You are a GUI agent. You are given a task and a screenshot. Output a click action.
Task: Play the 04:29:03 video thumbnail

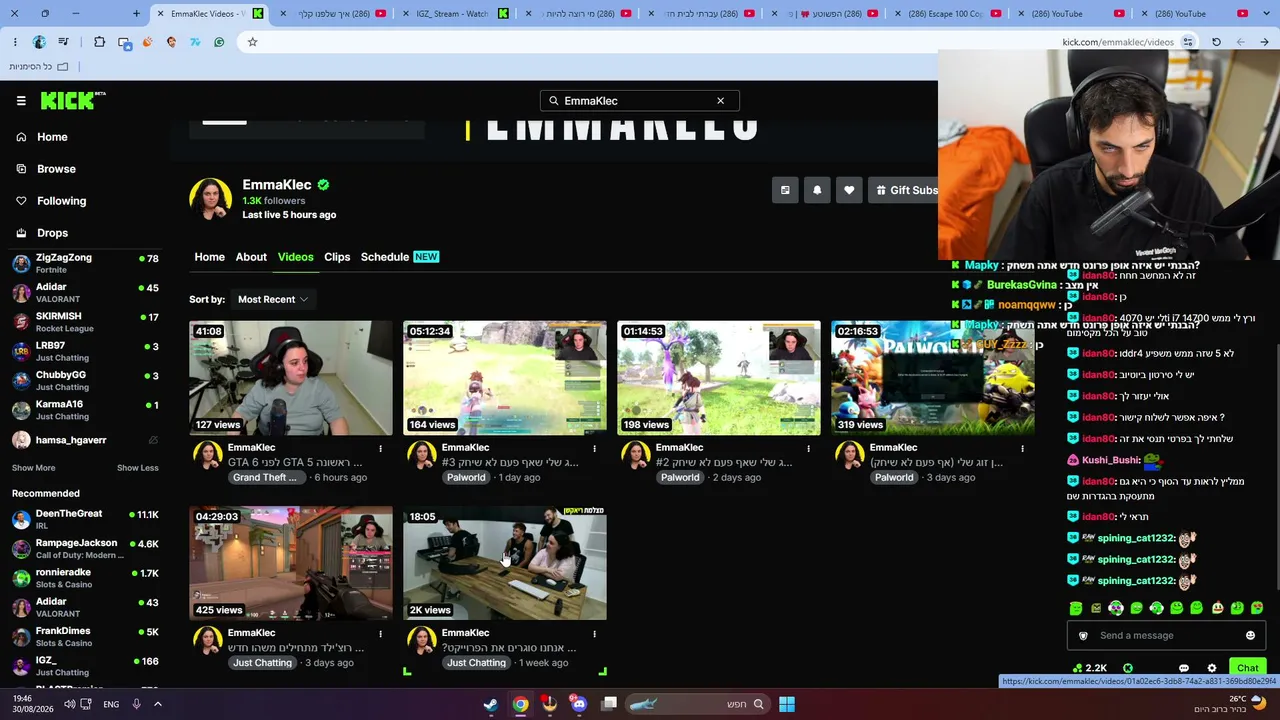point(291,563)
